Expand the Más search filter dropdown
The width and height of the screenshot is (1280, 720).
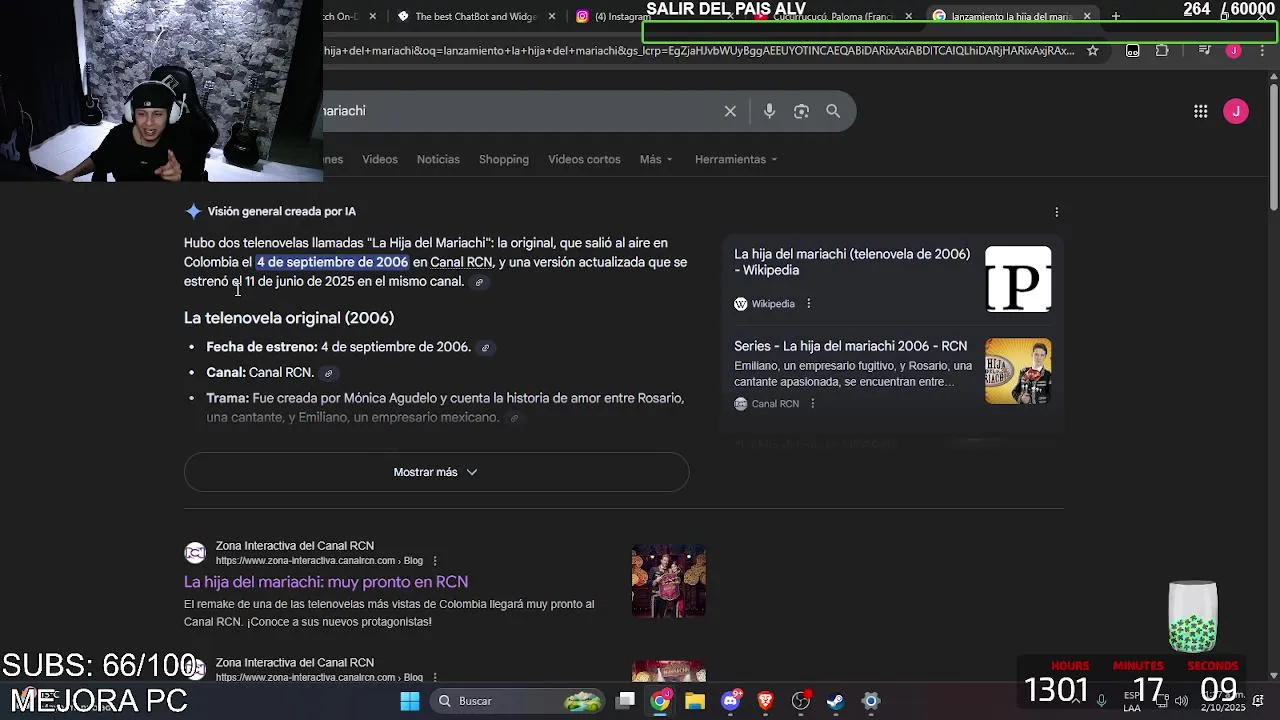[x=656, y=159]
